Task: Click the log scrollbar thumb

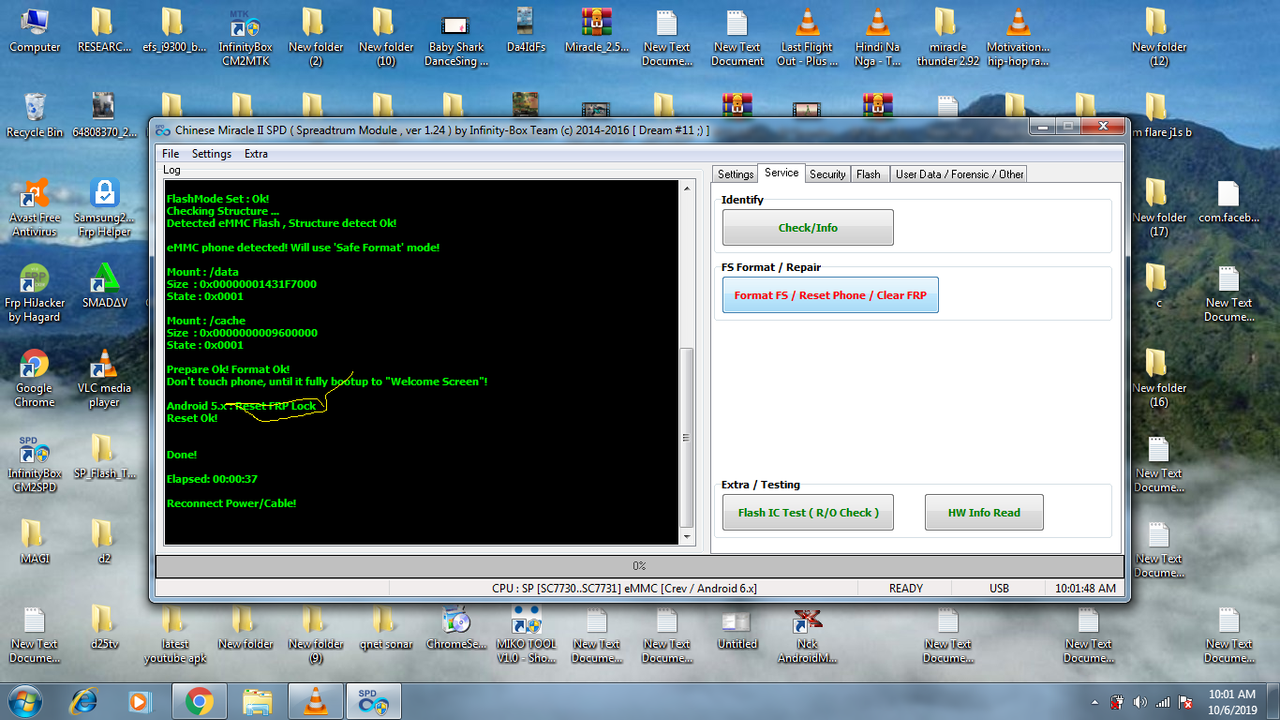Action: point(686,438)
